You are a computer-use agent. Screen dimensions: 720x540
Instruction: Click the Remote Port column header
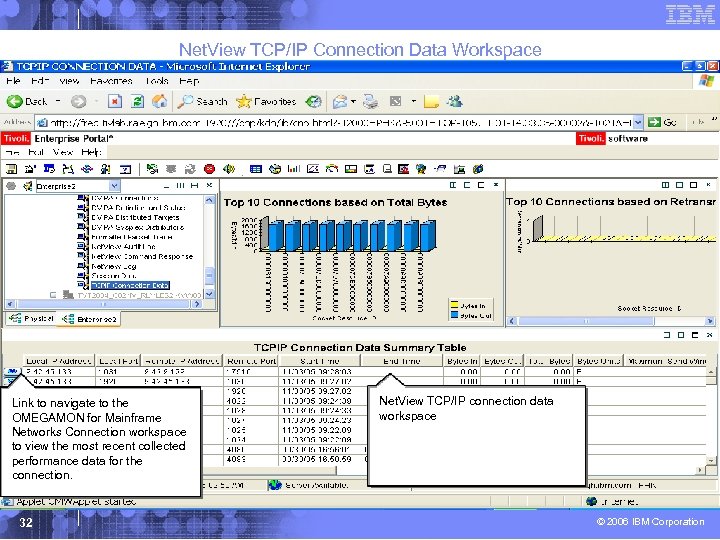(x=252, y=361)
